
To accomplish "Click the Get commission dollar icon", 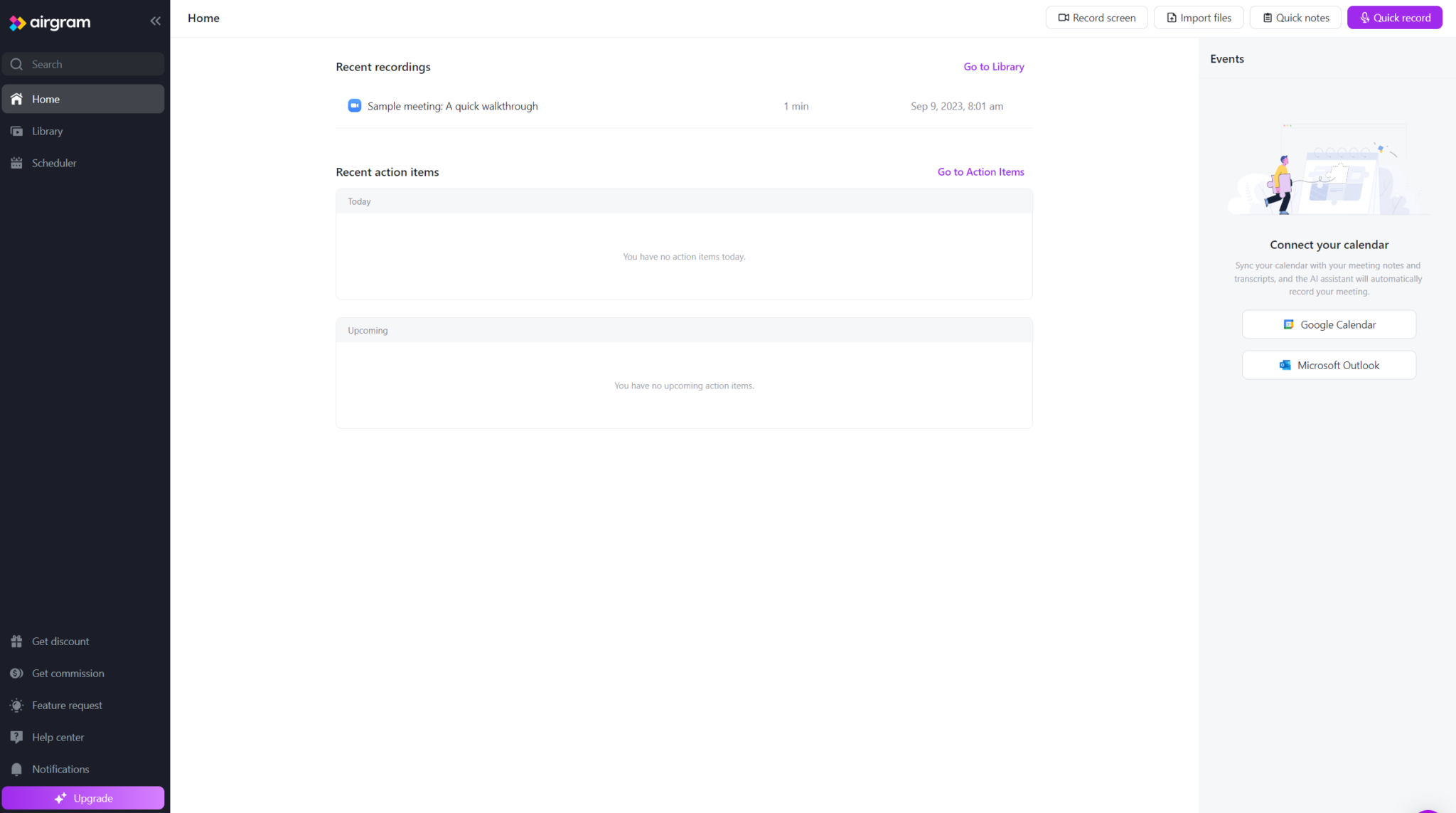I will (16, 674).
